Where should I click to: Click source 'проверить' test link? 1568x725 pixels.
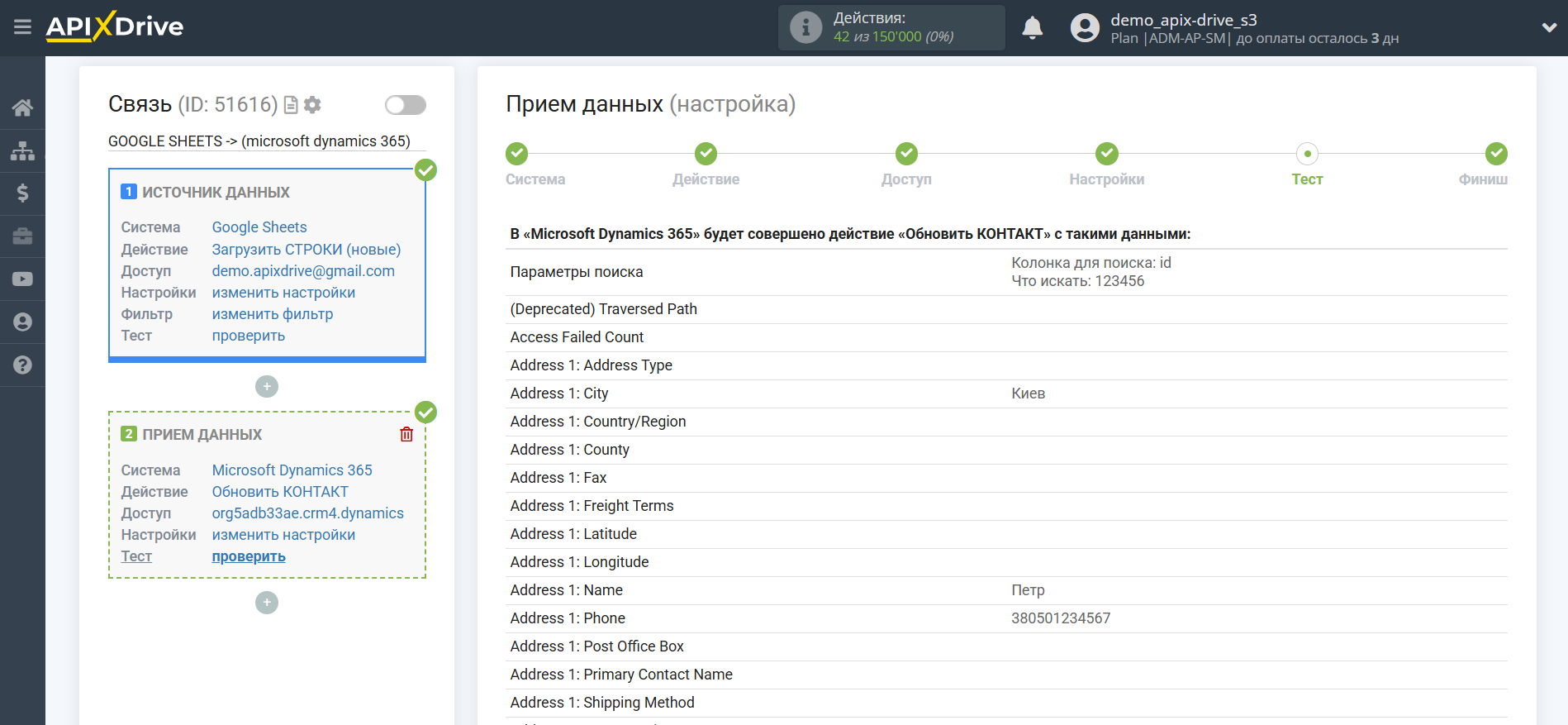(249, 336)
